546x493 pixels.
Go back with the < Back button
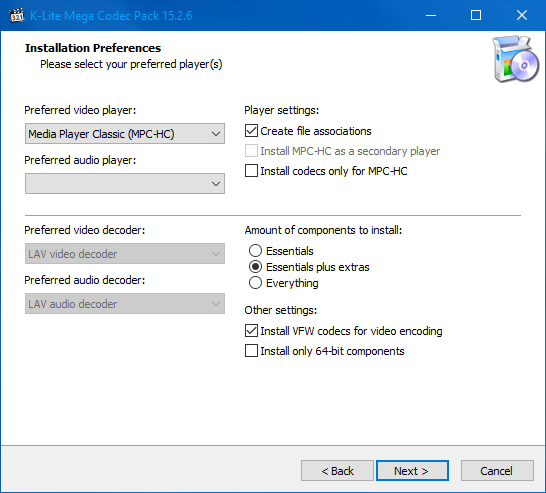tap(337, 471)
